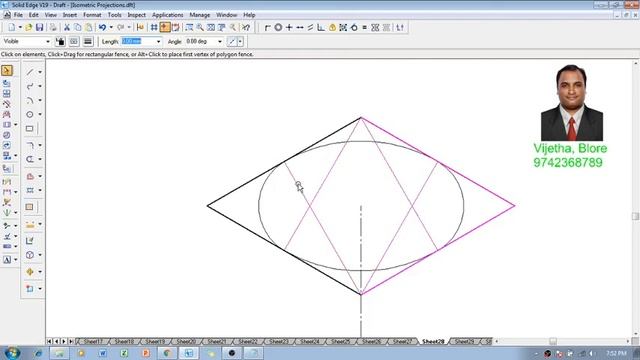Viewport: 640px width, 360px height.
Task: Pick the Rectangle tool
Action: [x=30, y=129]
